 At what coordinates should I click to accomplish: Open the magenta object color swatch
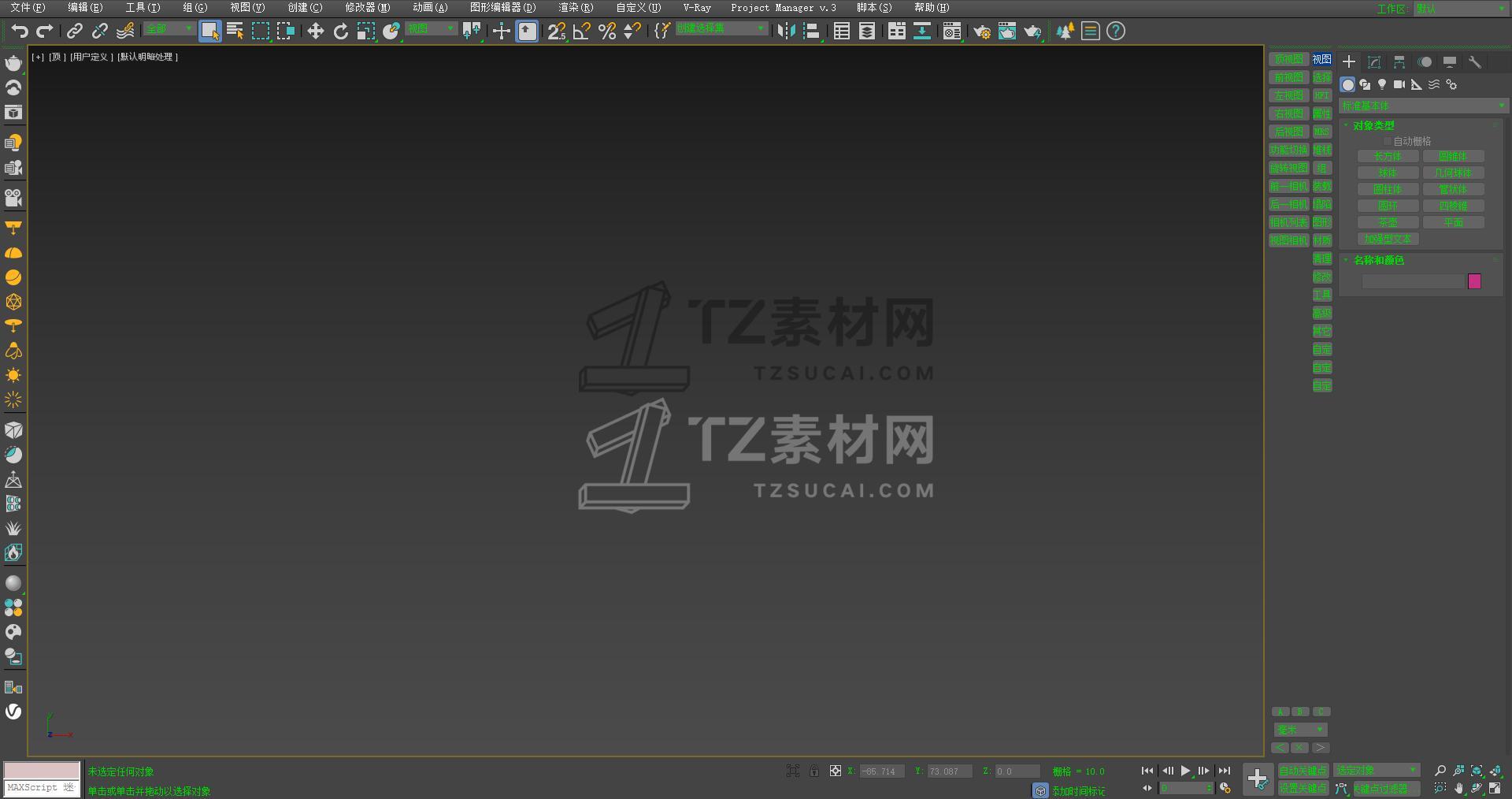pos(1475,281)
